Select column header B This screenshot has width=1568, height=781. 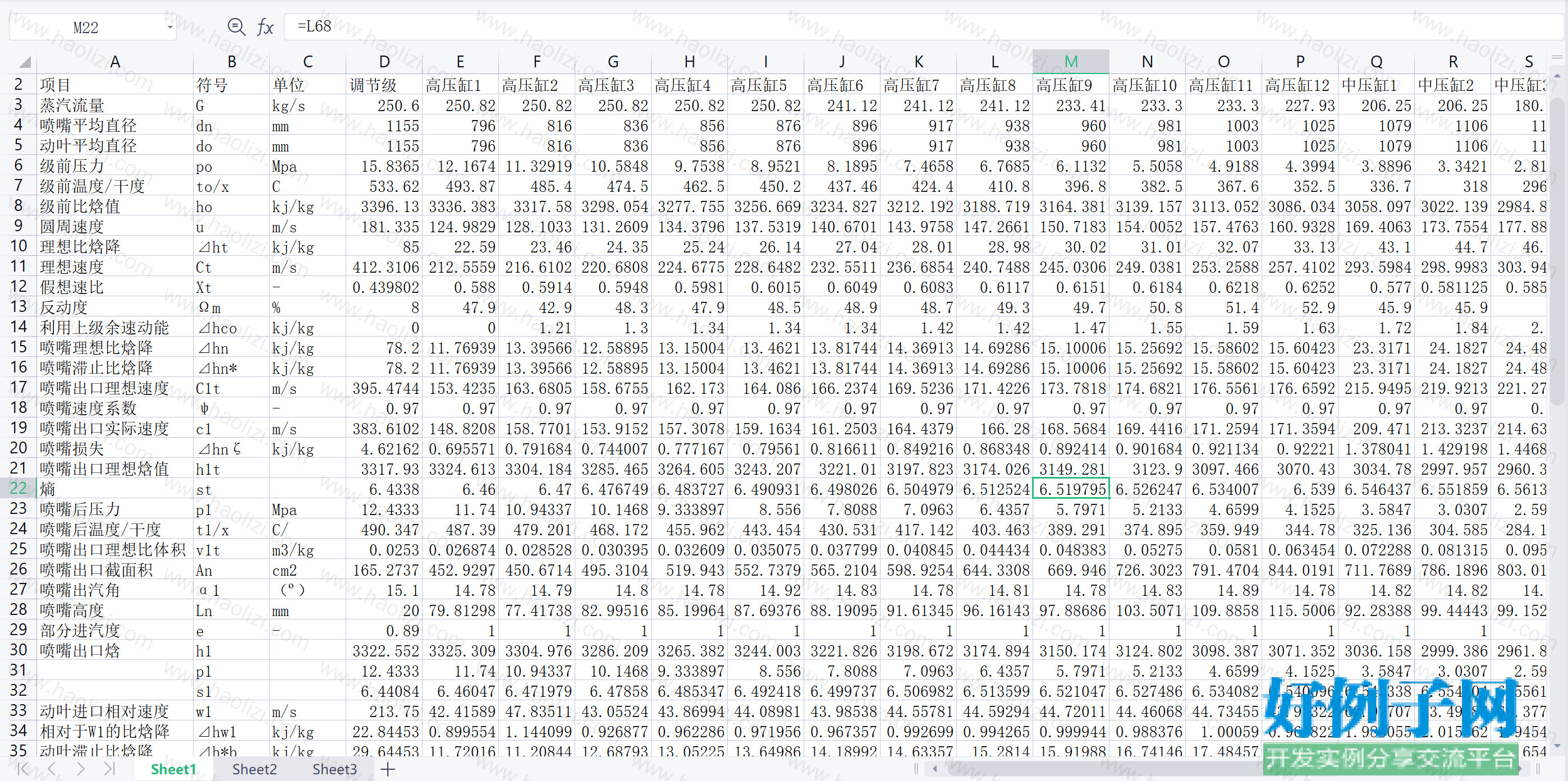coord(231,62)
